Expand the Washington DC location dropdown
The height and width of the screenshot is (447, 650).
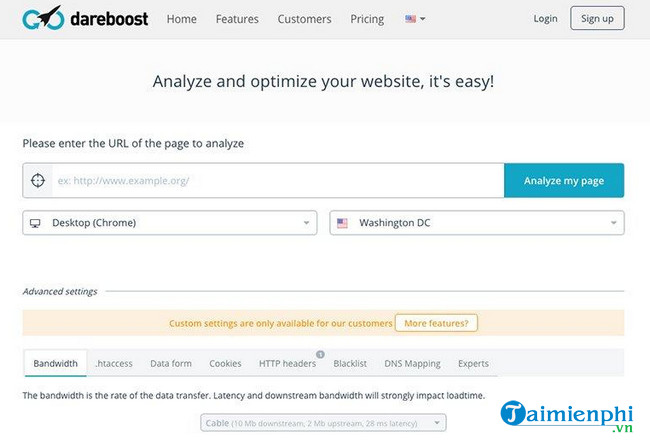coord(477,223)
